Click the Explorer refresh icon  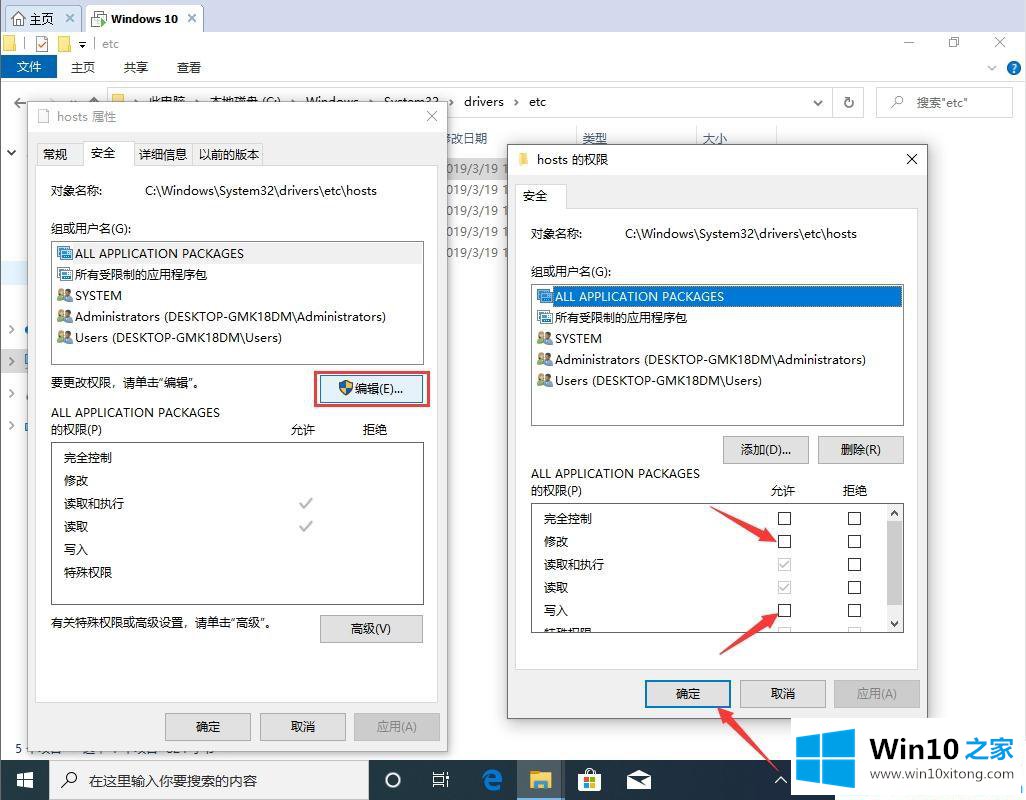tap(849, 103)
